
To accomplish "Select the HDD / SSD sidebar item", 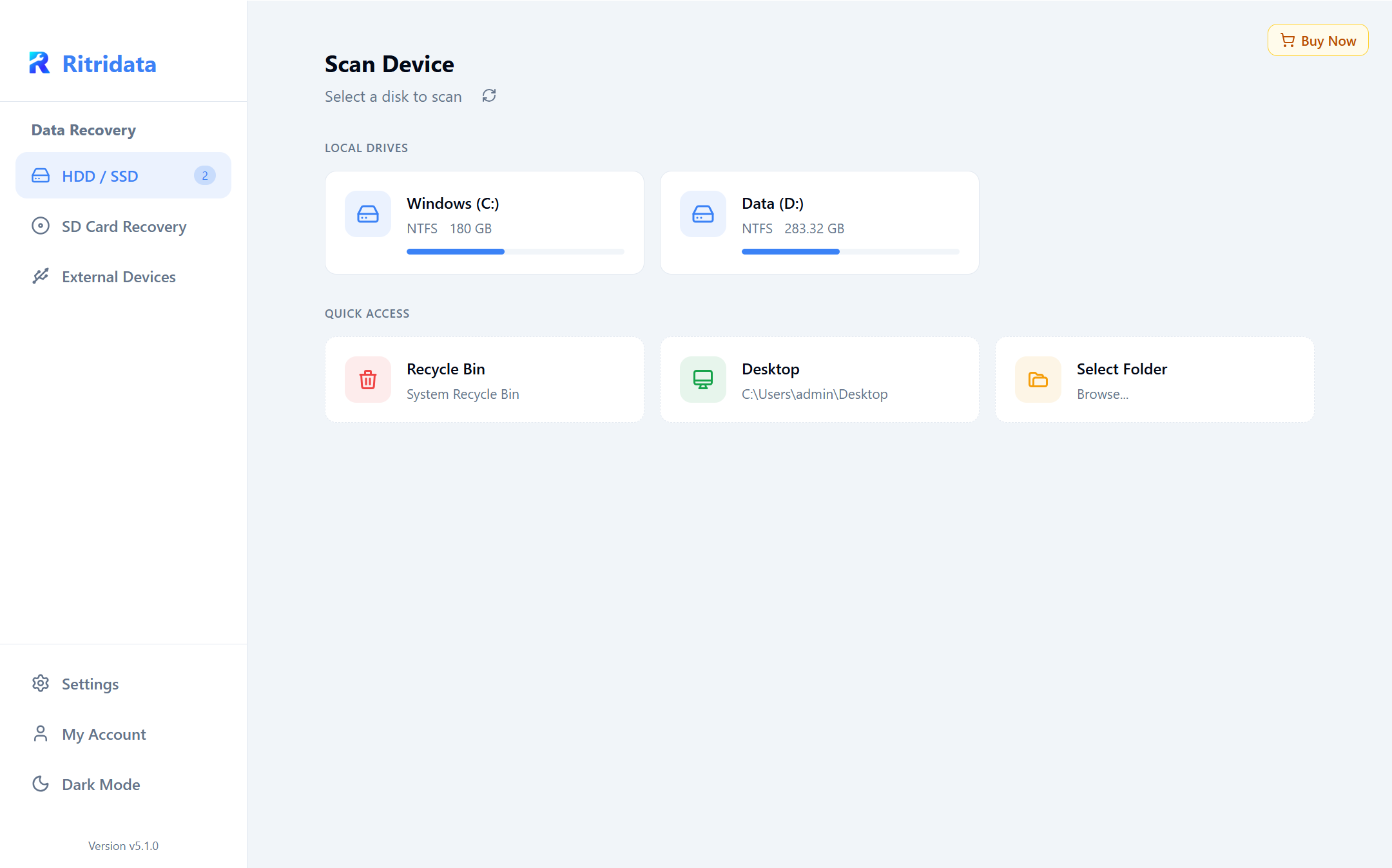I will (x=101, y=176).
